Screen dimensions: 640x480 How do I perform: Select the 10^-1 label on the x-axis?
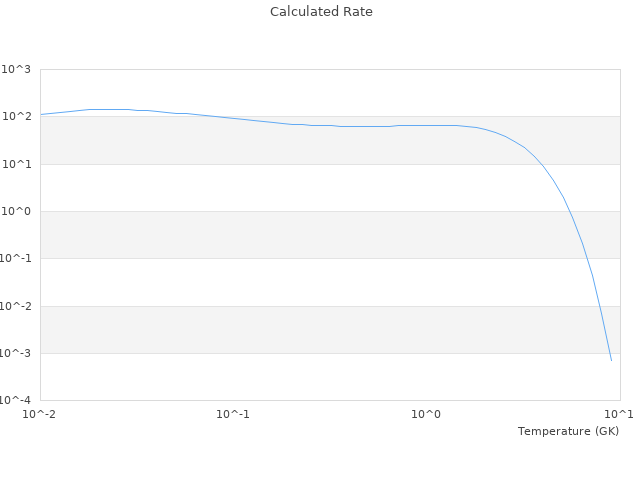(233, 414)
